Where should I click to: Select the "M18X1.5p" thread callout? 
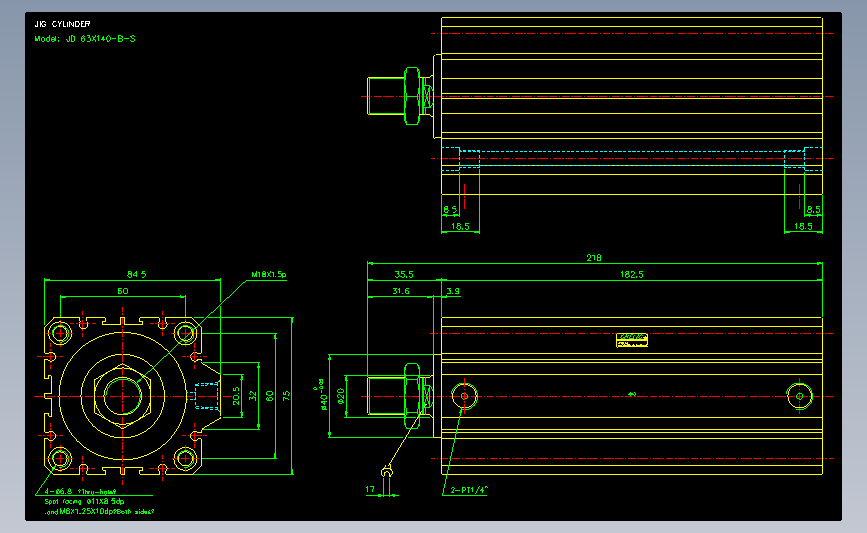pos(269,274)
